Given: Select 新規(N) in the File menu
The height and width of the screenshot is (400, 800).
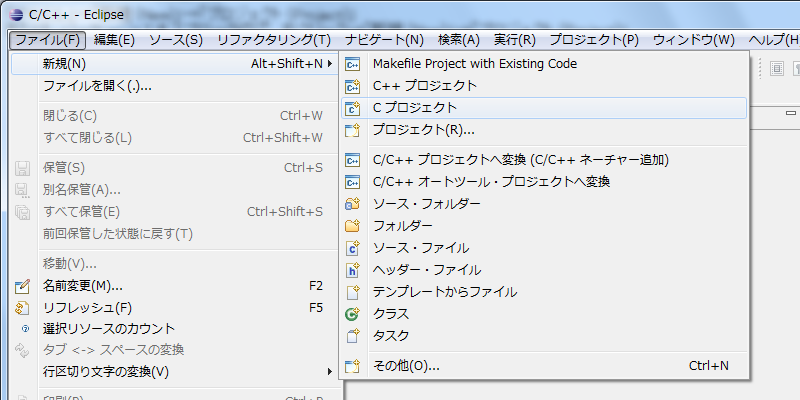Looking at the screenshot, I should (x=174, y=64).
